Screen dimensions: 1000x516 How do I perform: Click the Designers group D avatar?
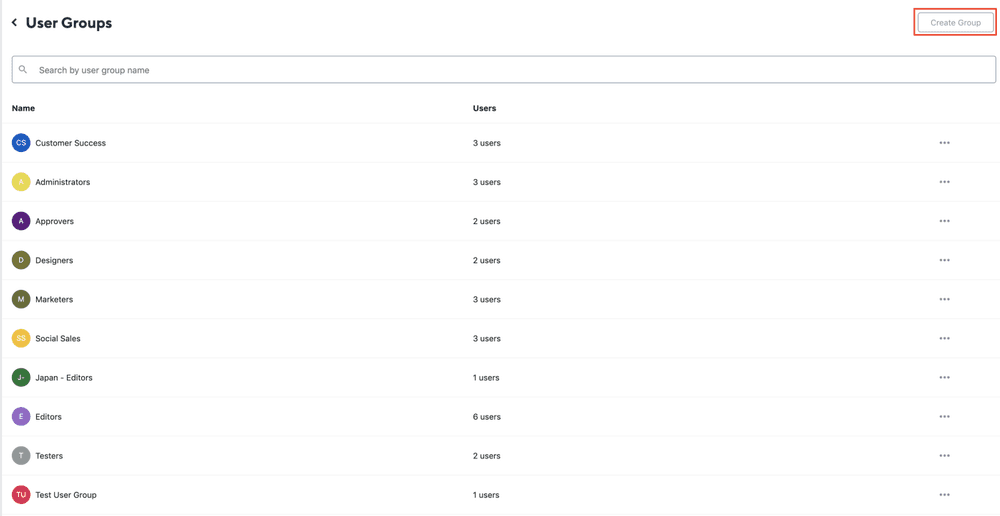click(x=21, y=260)
